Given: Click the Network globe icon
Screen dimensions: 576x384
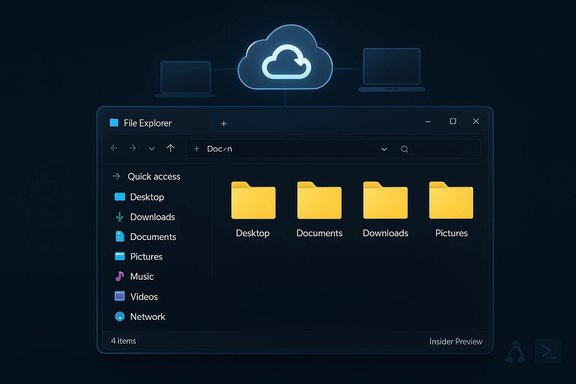Looking at the screenshot, I should tap(120, 316).
